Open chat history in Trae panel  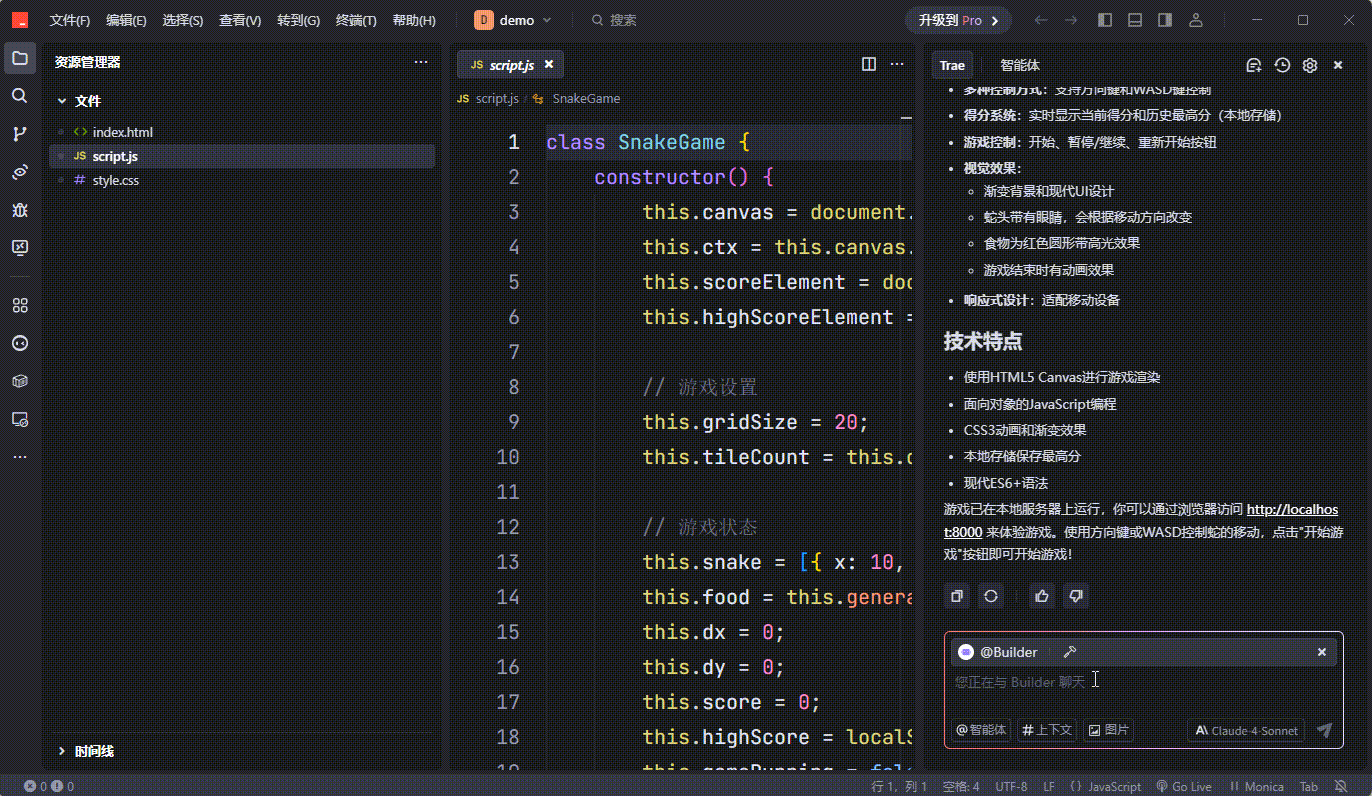tap(1282, 65)
